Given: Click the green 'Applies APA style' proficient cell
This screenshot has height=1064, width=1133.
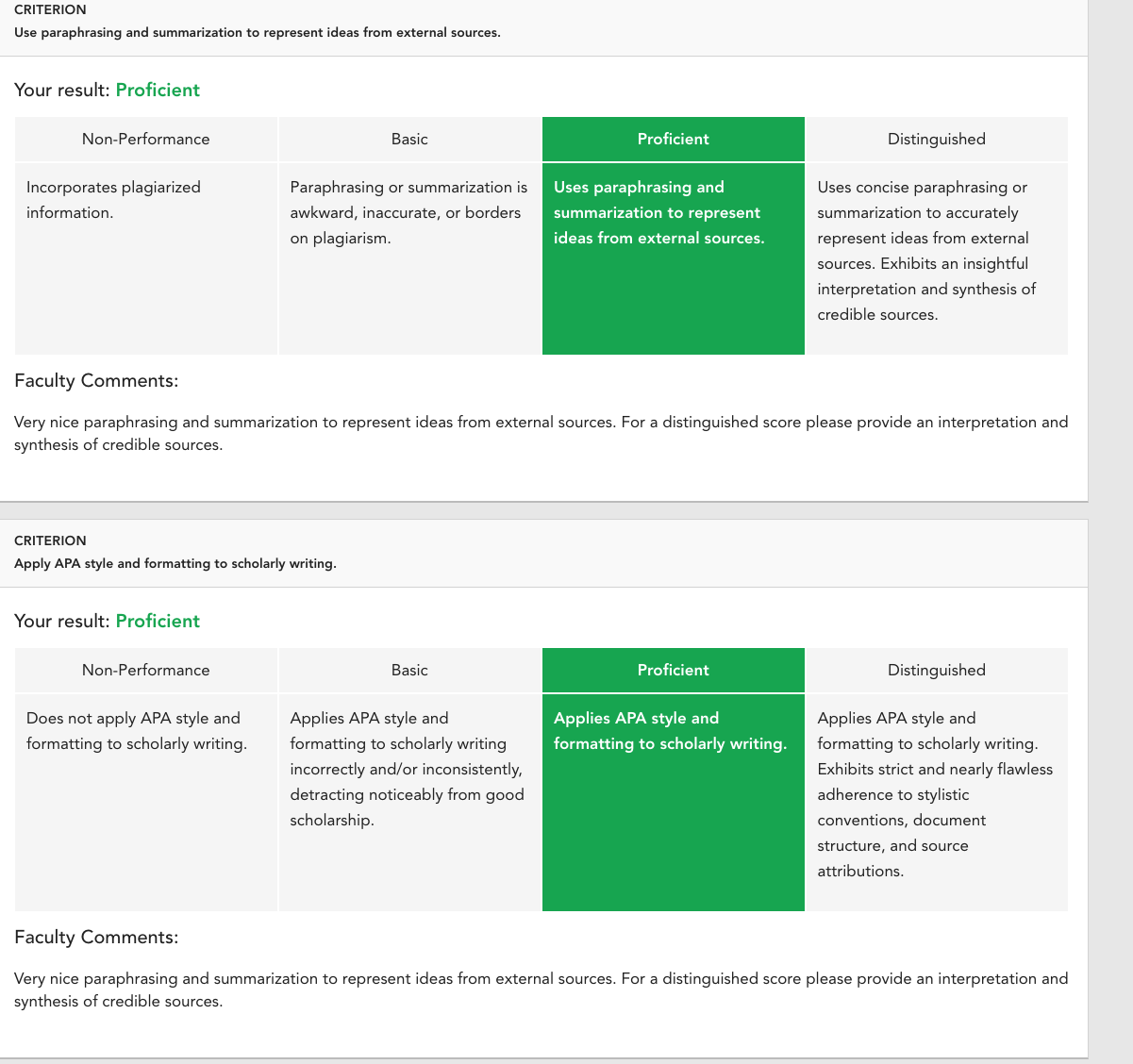Looking at the screenshot, I should point(673,803).
